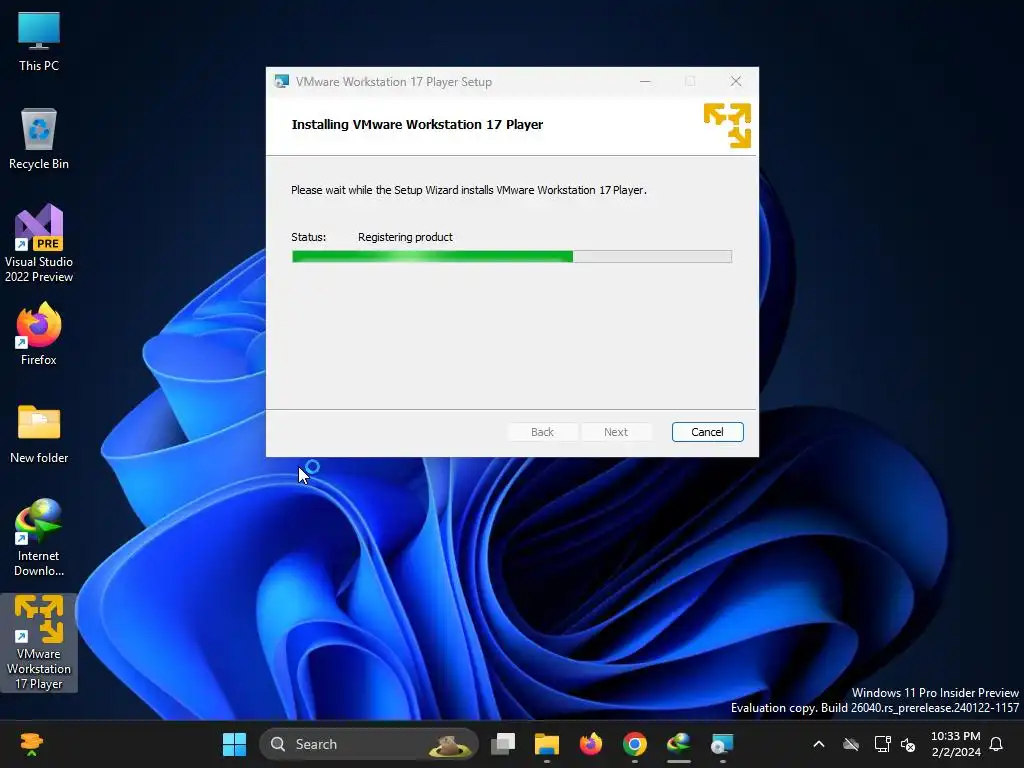1024x768 pixels.
Task: Click the disabled Next button
Action: pos(615,432)
